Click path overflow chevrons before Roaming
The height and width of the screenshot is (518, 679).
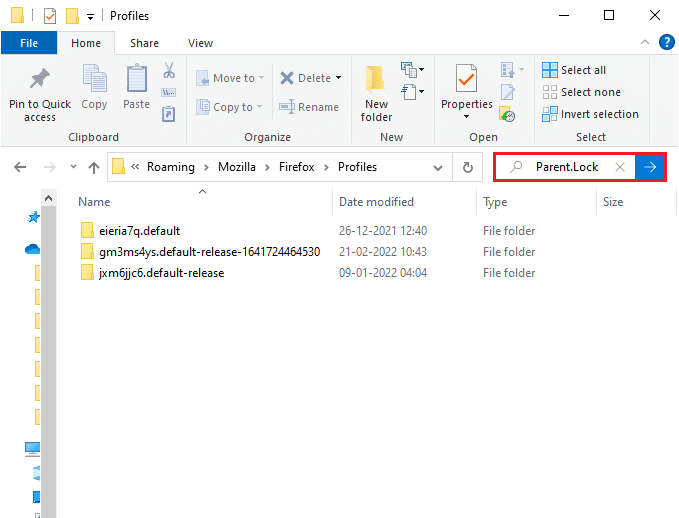pos(135,167)
